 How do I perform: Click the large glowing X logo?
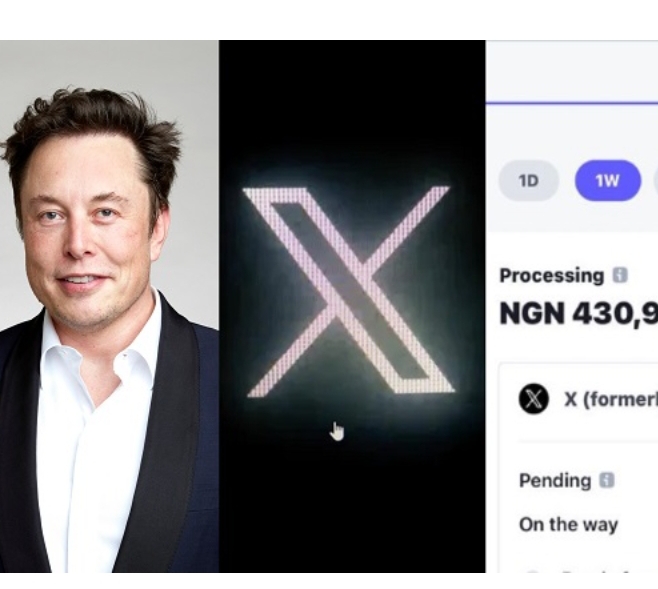[x=349, y=291]
